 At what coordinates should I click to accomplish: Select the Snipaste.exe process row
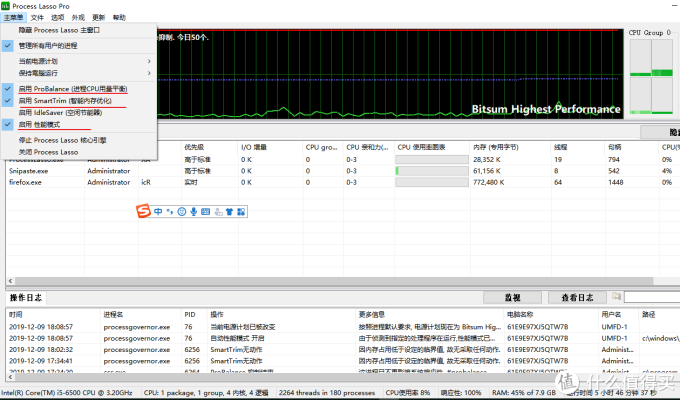[x=343, y=171]
